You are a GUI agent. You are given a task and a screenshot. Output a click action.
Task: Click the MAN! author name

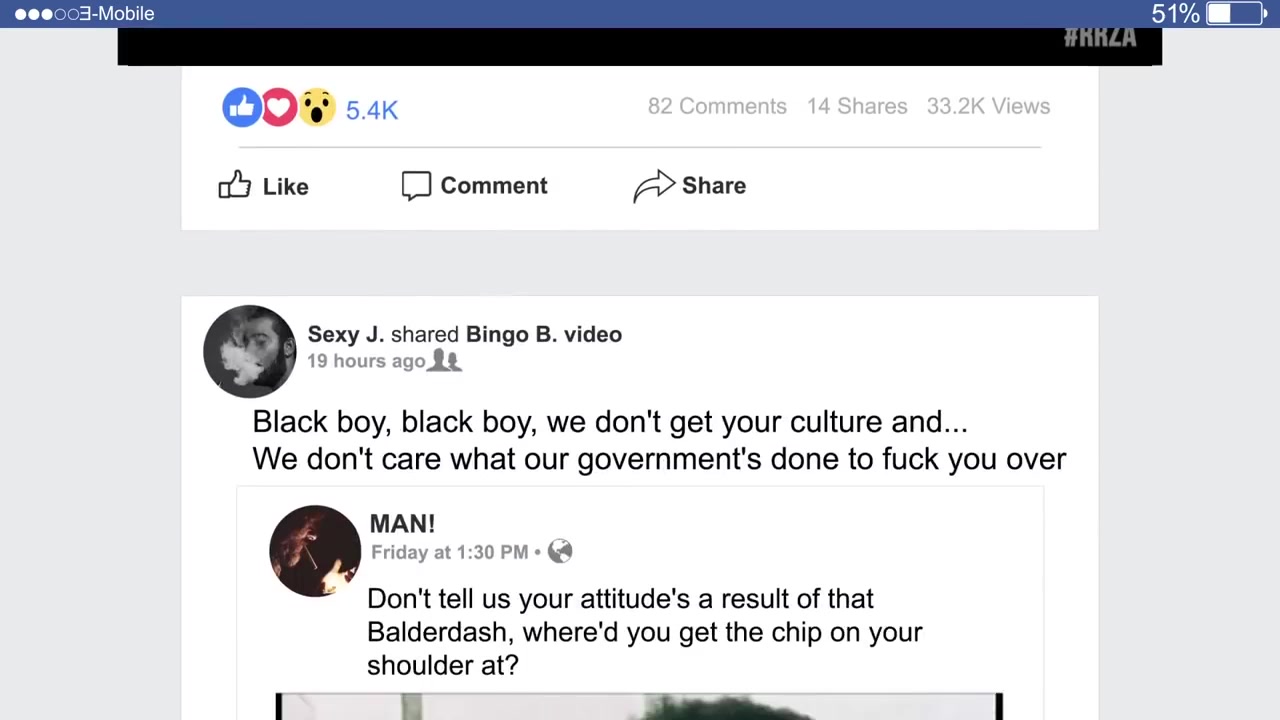coord(402,523)
